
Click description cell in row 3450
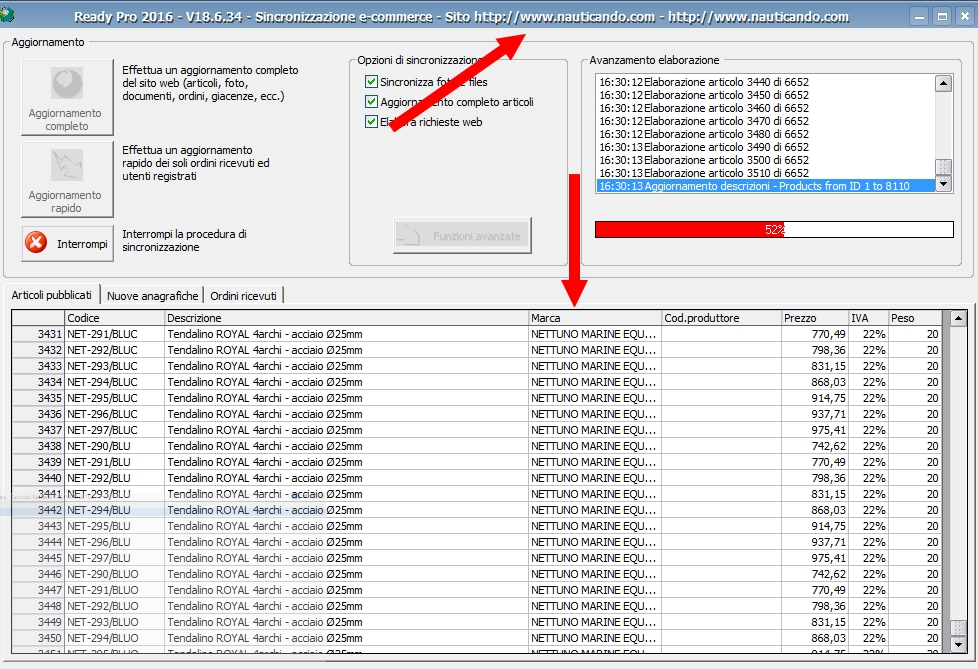pos(346,638)
